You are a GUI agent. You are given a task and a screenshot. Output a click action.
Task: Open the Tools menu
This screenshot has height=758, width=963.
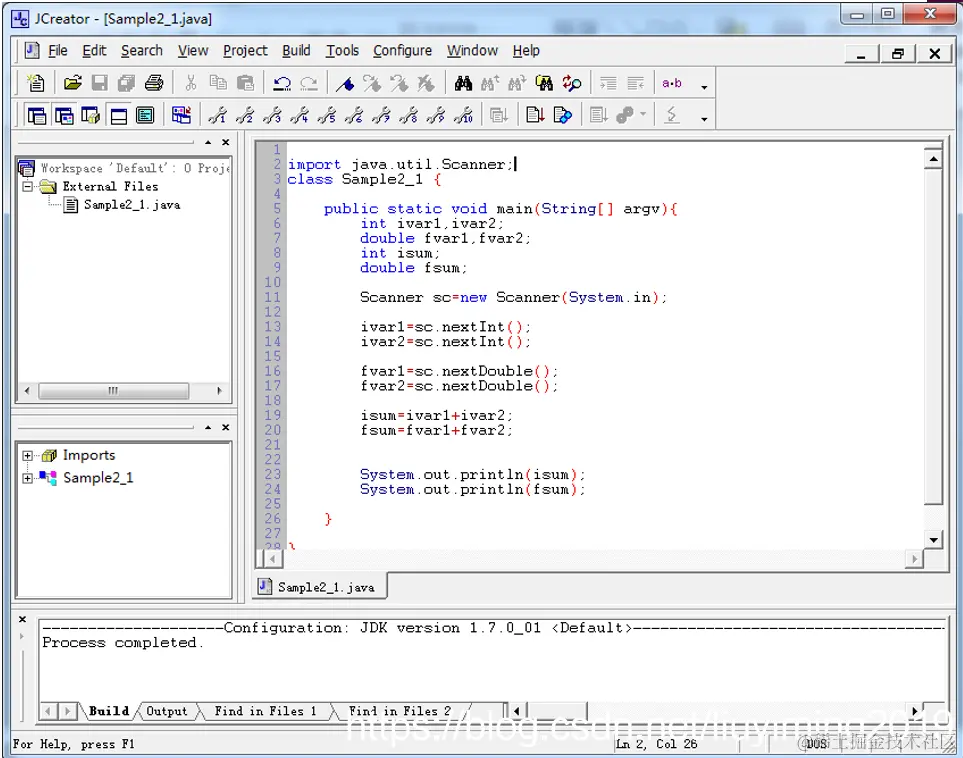click(342, 51)
